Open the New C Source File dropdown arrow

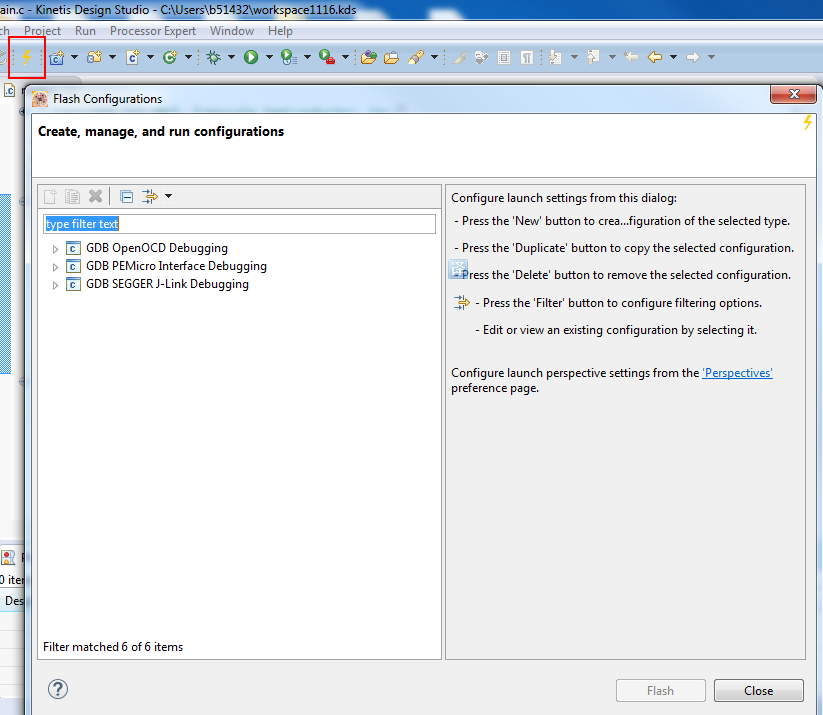pos(150,57)
